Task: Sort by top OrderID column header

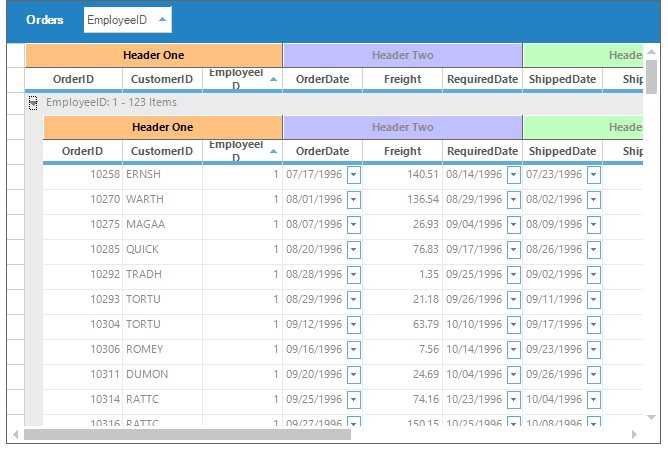Action: [73, 79]
